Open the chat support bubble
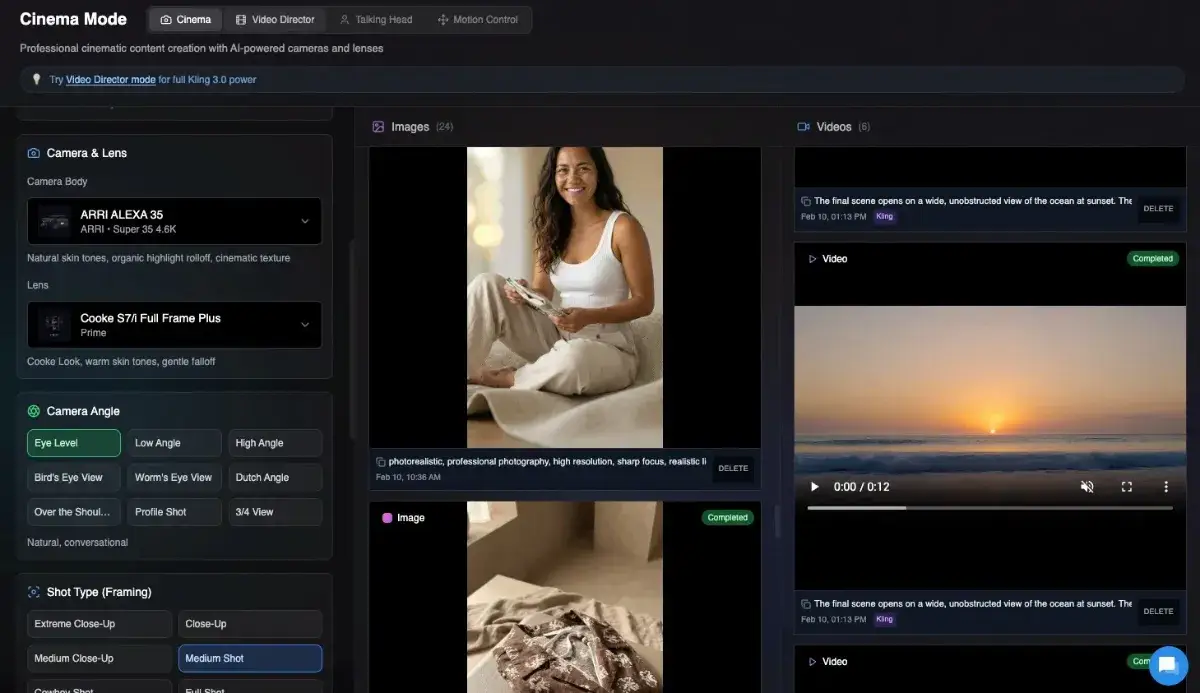1200x693 pixels. [1168, 665]
